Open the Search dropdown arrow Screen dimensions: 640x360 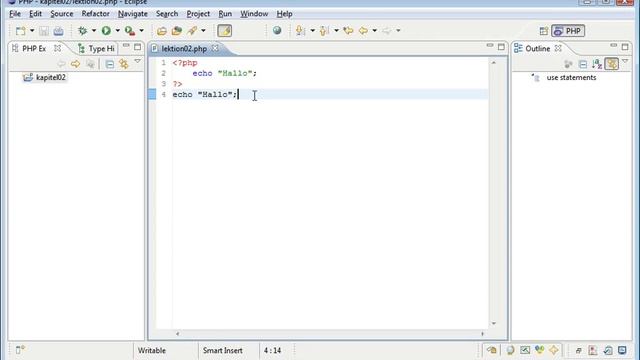coord(203,31)
